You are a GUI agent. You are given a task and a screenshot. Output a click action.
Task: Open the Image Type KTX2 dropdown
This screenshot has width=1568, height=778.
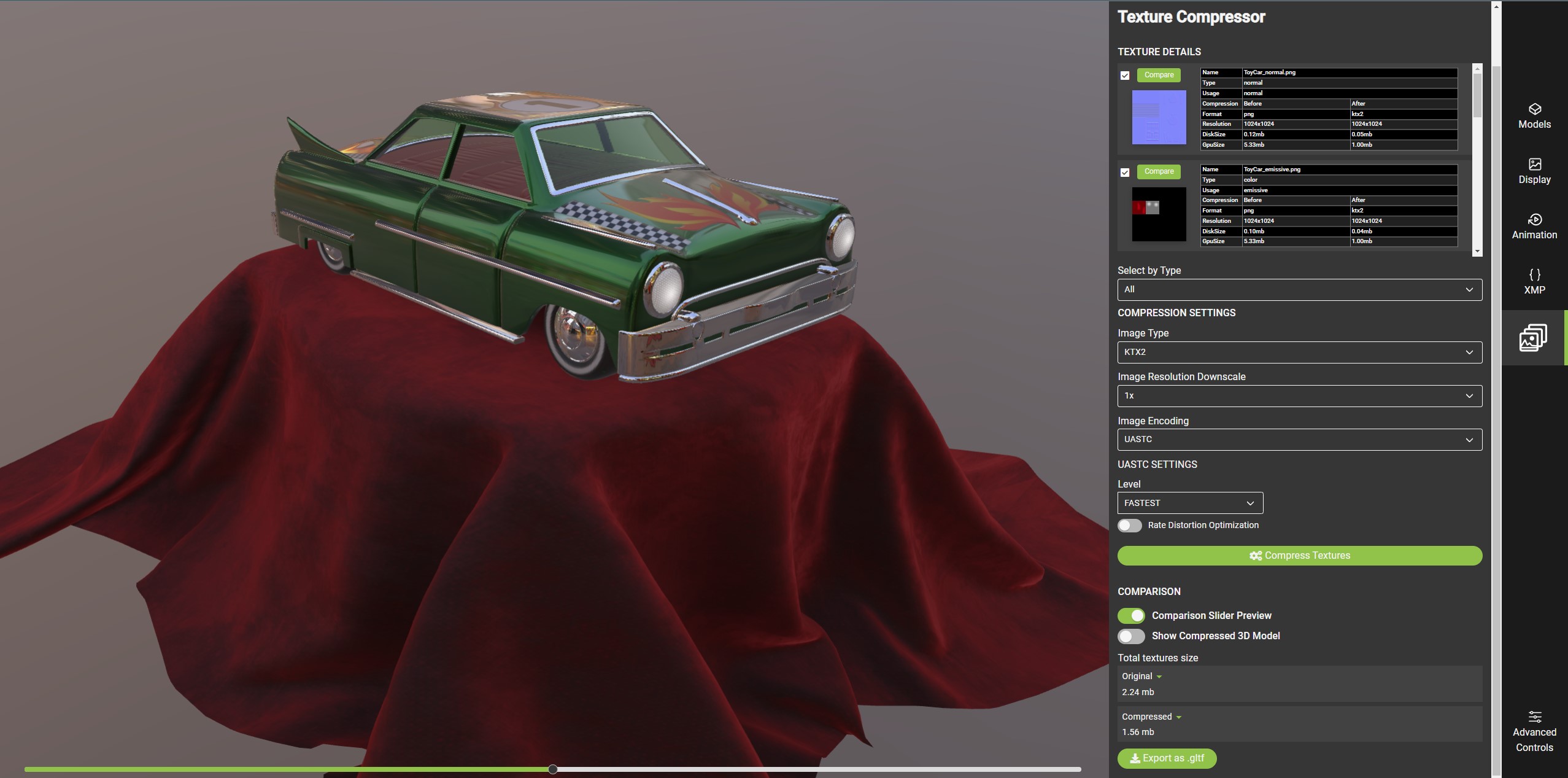point(1299,352)
